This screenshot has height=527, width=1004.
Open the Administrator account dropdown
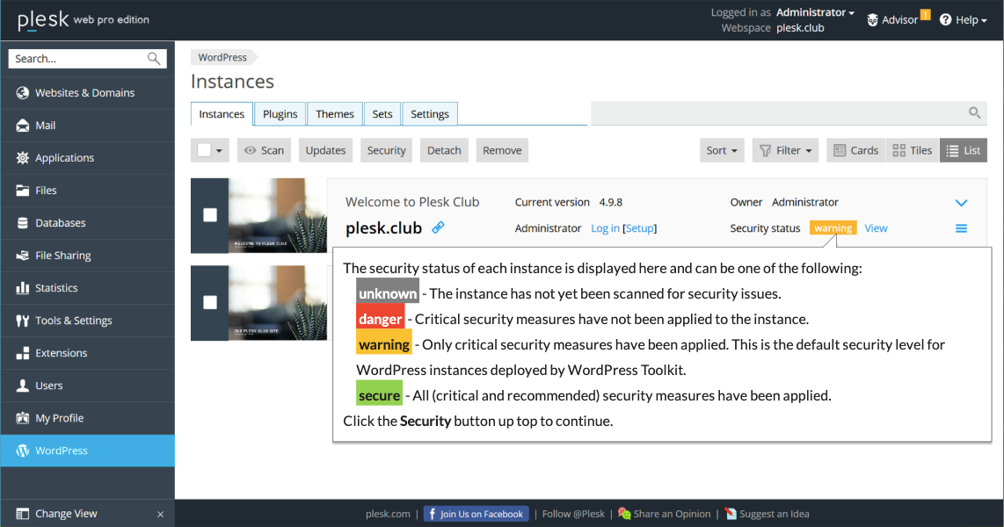815,13
